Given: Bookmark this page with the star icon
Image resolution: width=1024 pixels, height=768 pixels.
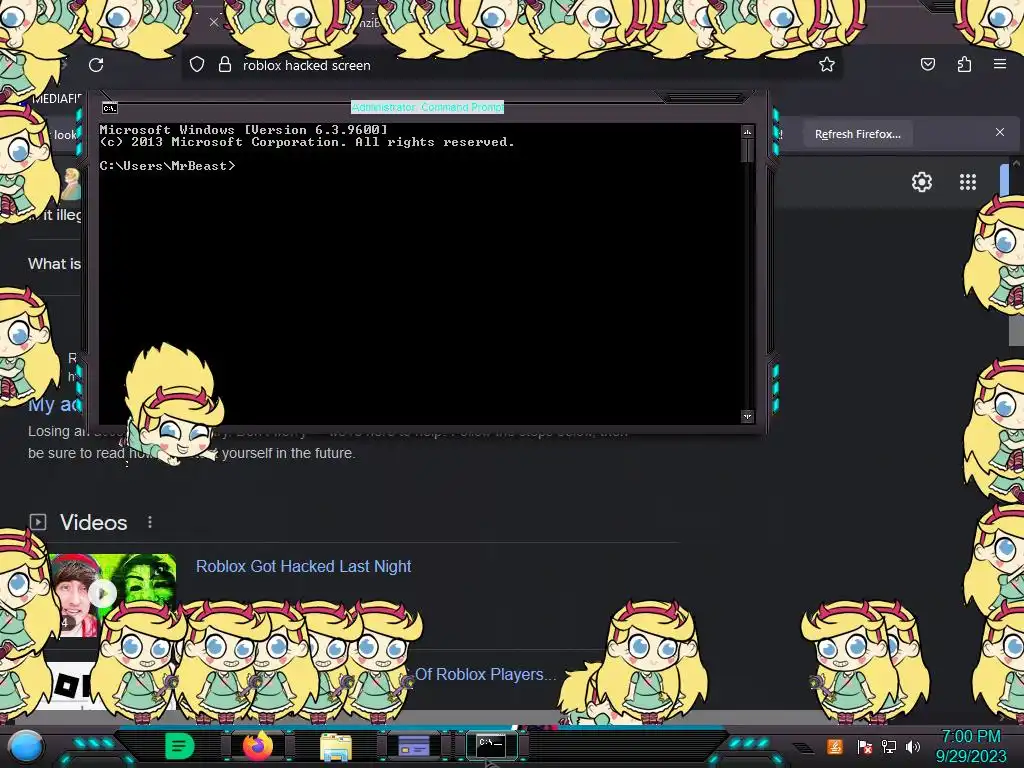Looking at the screenshot, I should (827, 64).
